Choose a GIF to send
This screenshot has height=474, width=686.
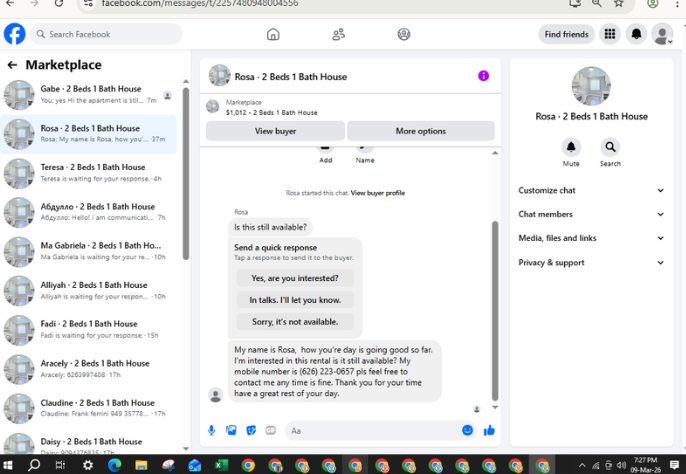pyautogui.click(x=270, y=430)
